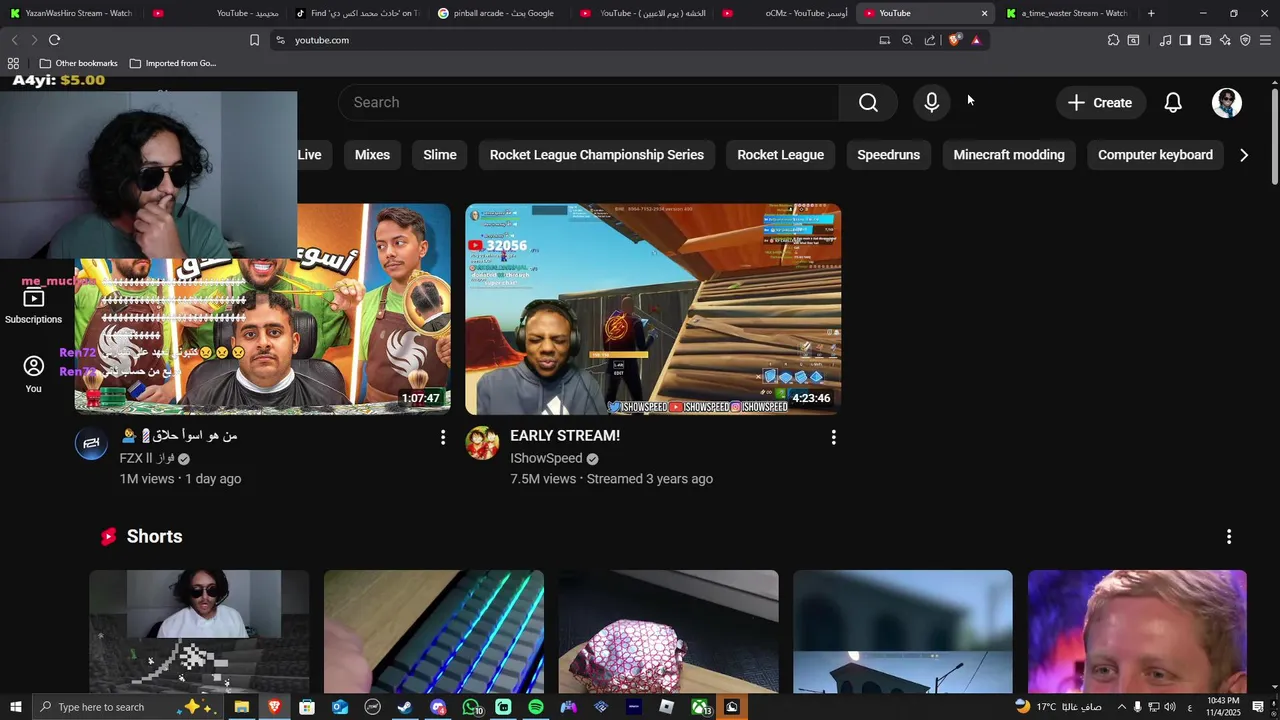This screenshot has width=1280, height=720.
Task: Open a new browser tab
Action: pos(1151,13)
